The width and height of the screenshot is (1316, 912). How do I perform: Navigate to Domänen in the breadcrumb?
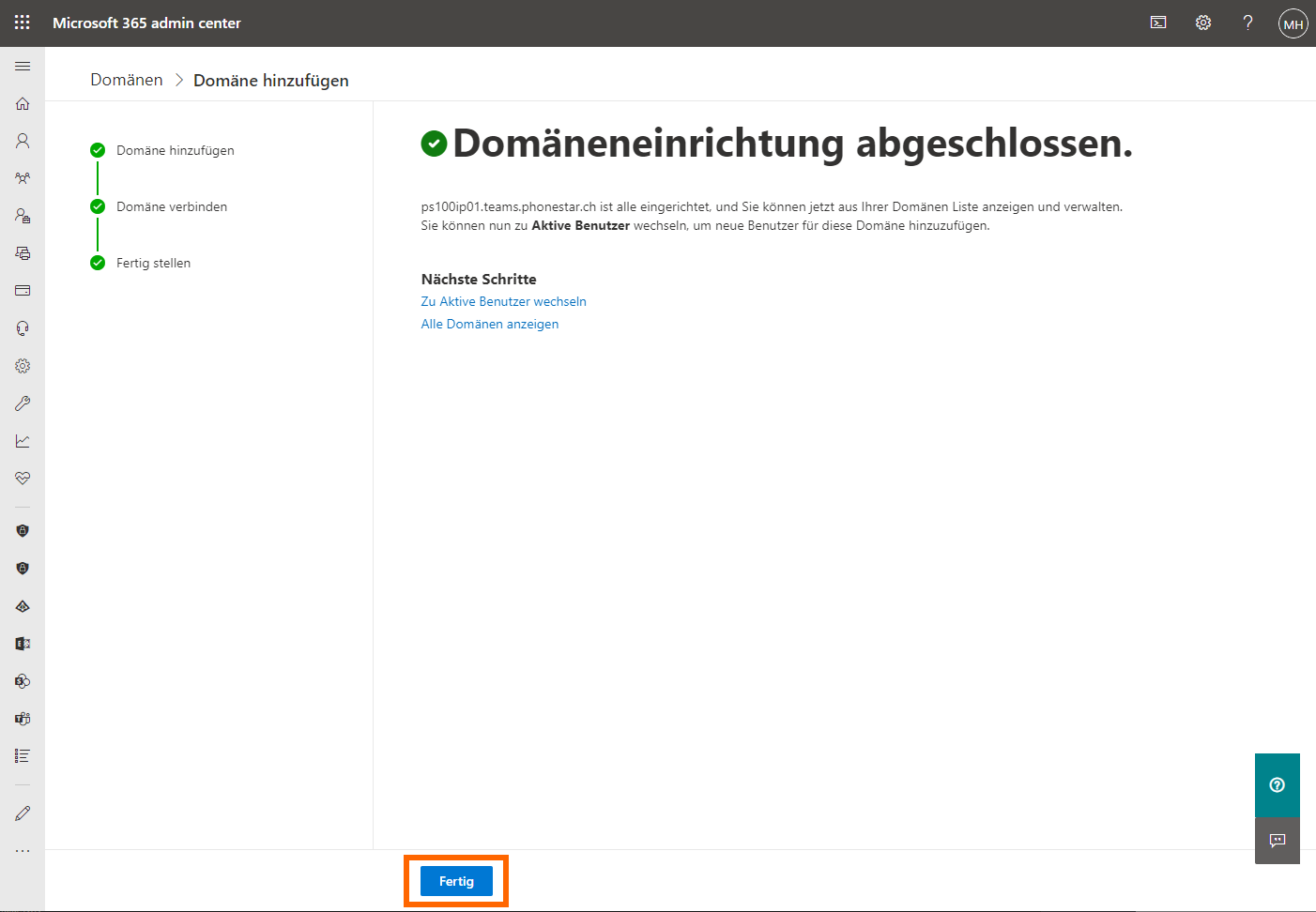point(127,80)
